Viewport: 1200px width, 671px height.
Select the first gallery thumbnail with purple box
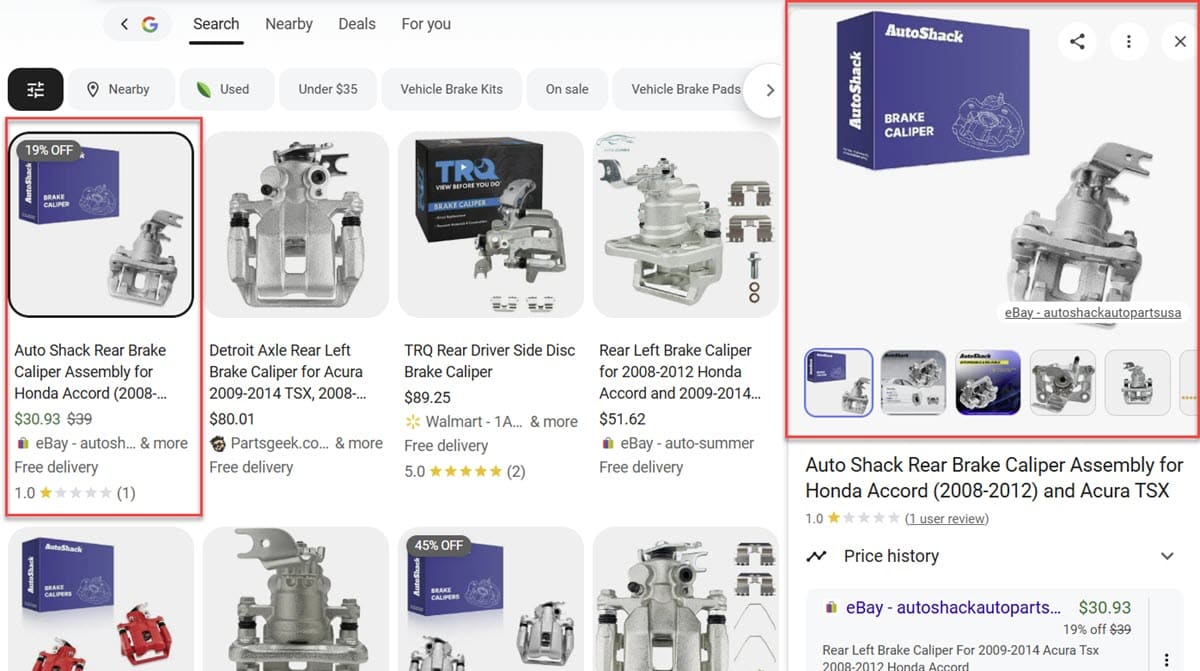pos(839,382)
